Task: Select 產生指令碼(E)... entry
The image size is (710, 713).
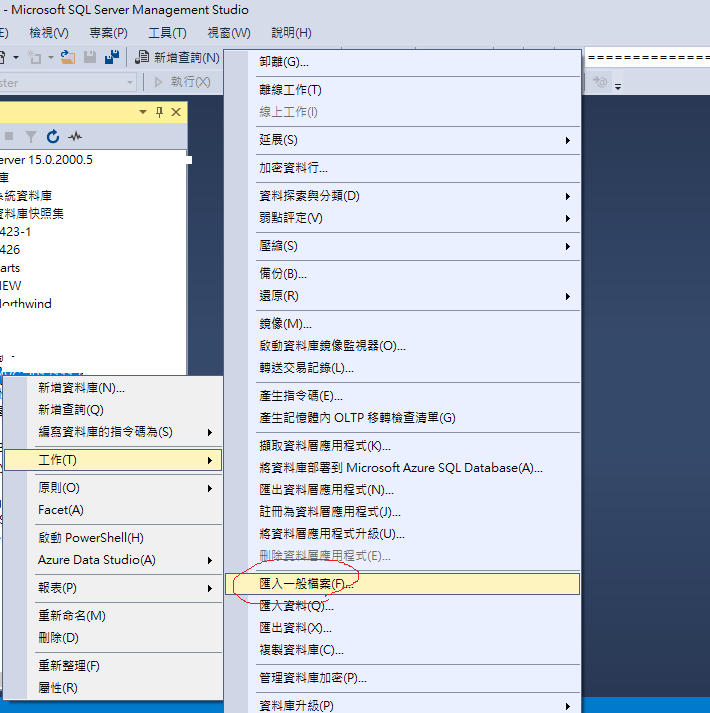Action: pyautogui.click(x=403, y=396)
